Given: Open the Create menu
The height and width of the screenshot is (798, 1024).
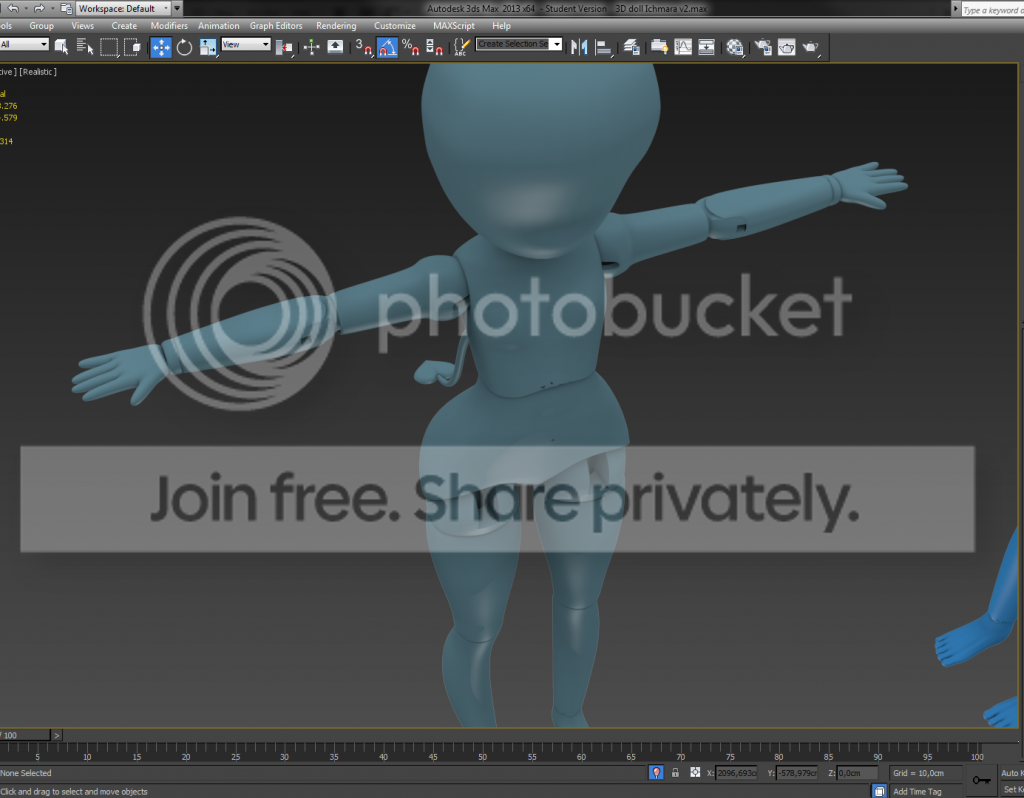Looking at the screenshot, I should point(124,25).
